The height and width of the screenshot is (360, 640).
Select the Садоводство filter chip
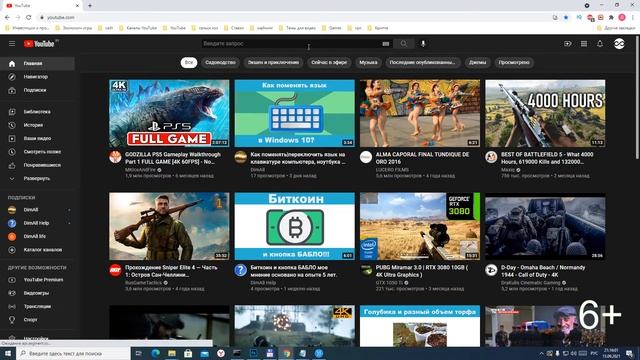point(220,62)
